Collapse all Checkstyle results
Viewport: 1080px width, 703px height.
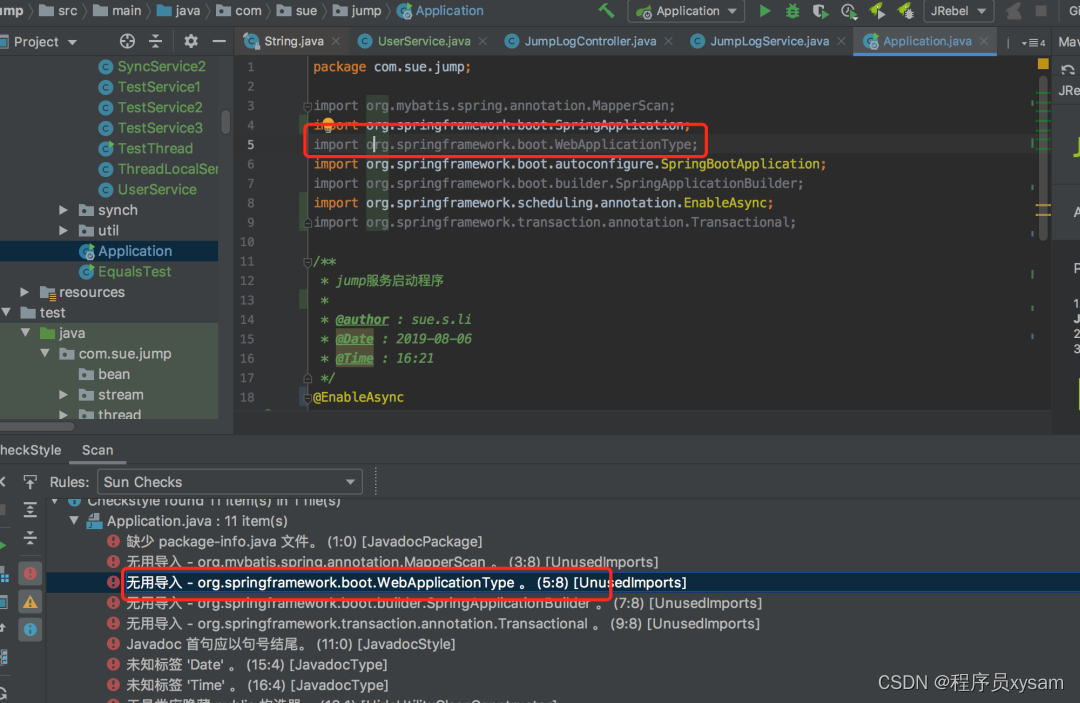[x=30, y=537]
